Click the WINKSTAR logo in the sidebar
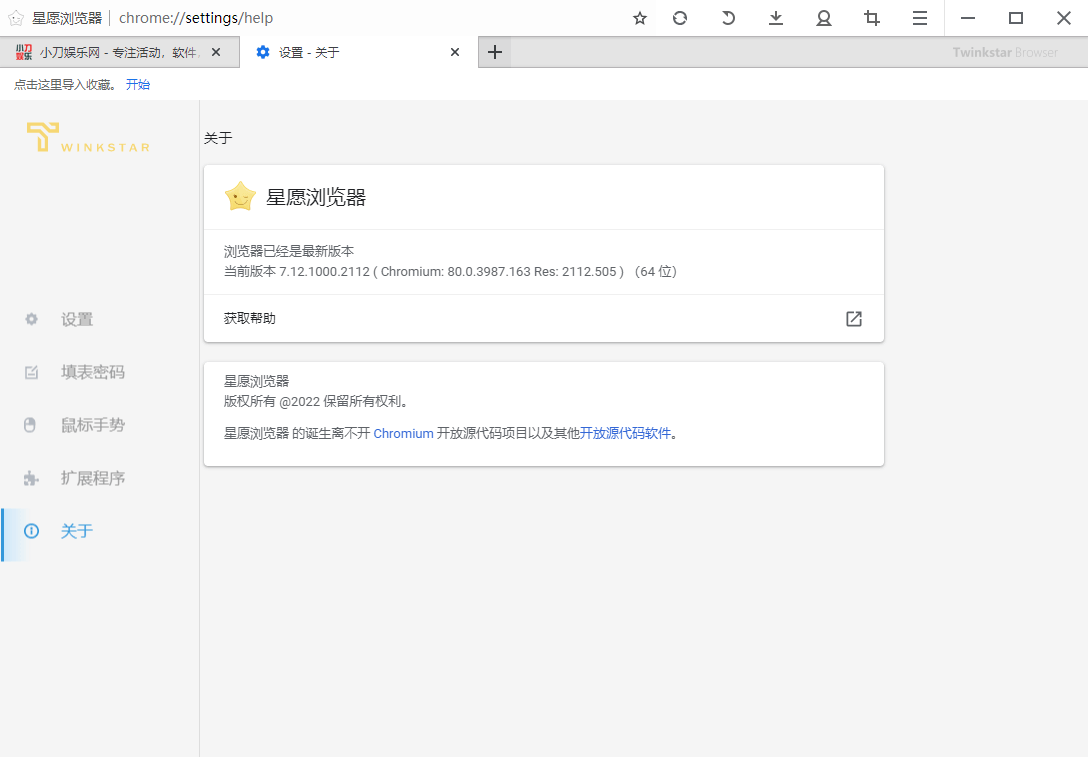The image size is (1088, 757). [x=88, y=137]
